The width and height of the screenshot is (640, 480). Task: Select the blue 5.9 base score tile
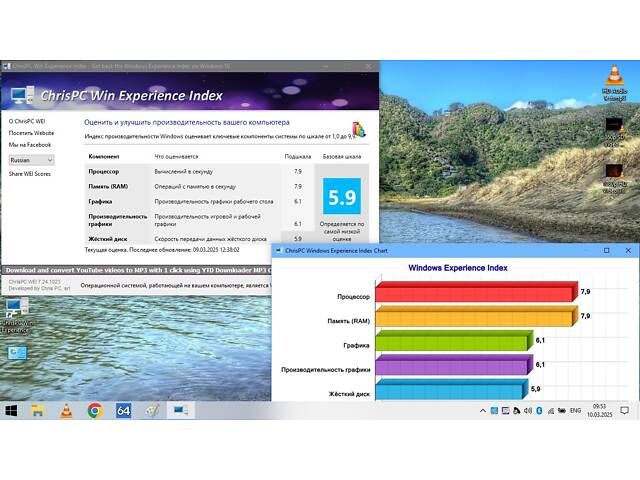click(342, 196)
